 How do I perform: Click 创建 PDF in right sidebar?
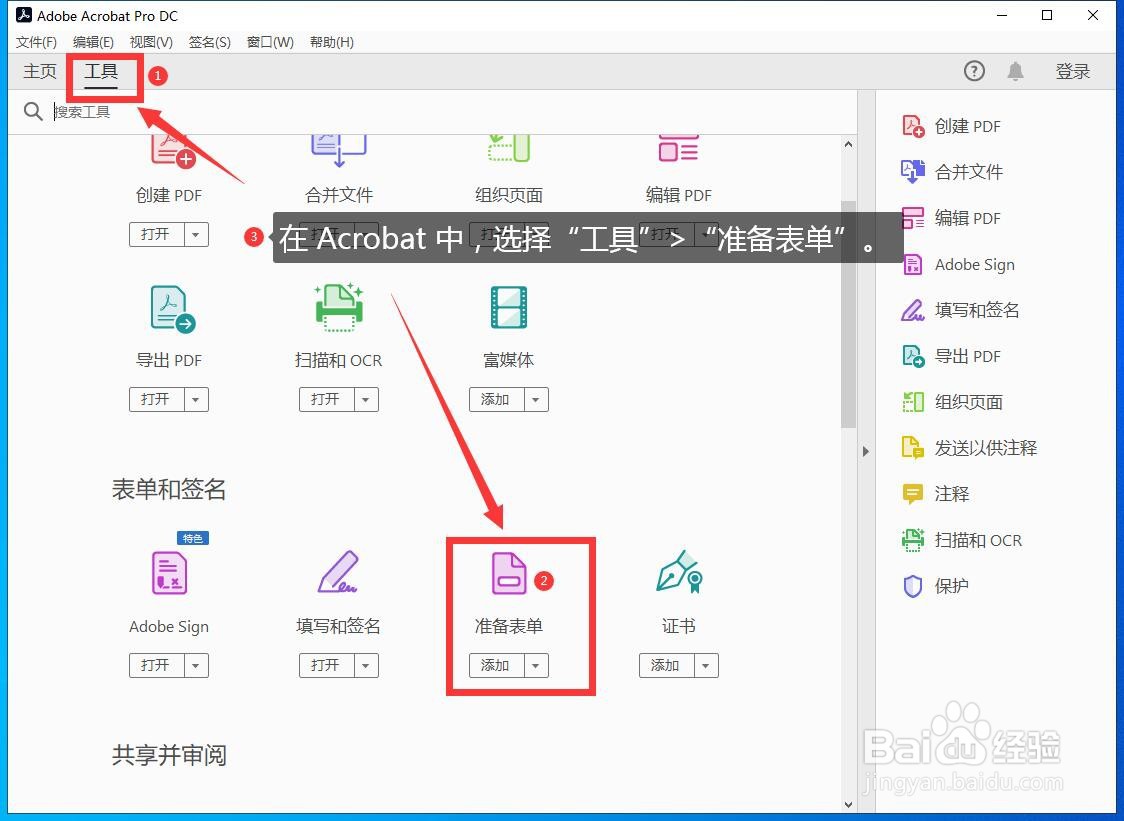pos(951,126)
